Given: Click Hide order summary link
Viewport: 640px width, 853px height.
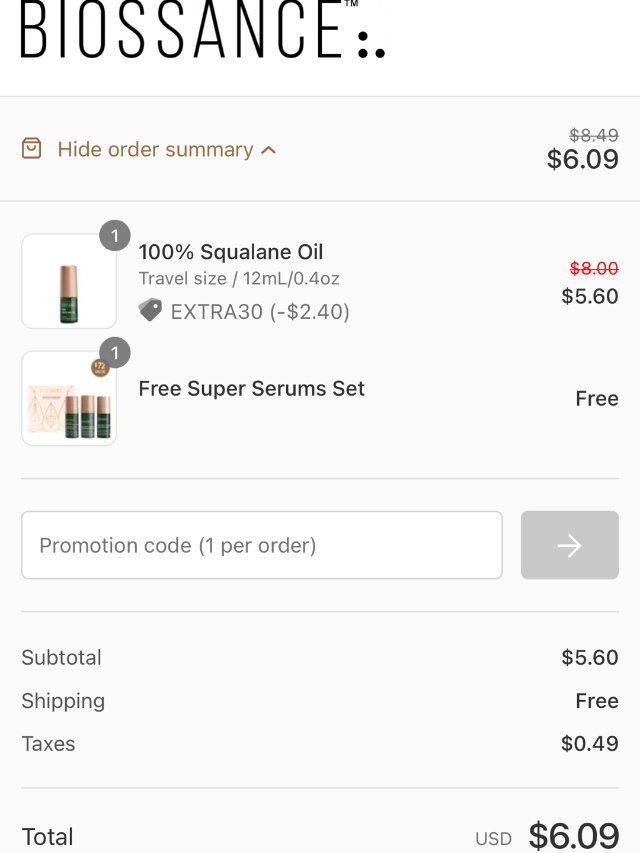Looking at the screenshot, I should click(155, 150).
